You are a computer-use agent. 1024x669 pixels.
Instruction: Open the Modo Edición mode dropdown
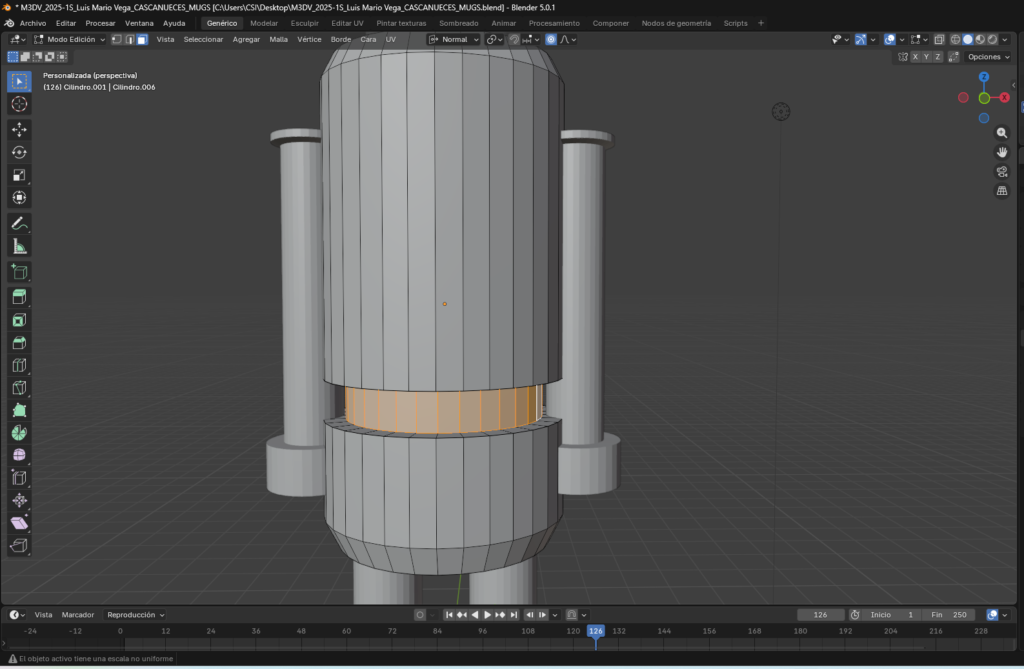(x=69, y=40)
